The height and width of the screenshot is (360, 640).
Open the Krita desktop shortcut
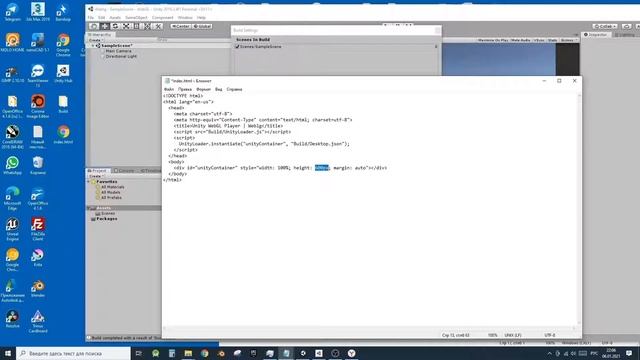38,257
